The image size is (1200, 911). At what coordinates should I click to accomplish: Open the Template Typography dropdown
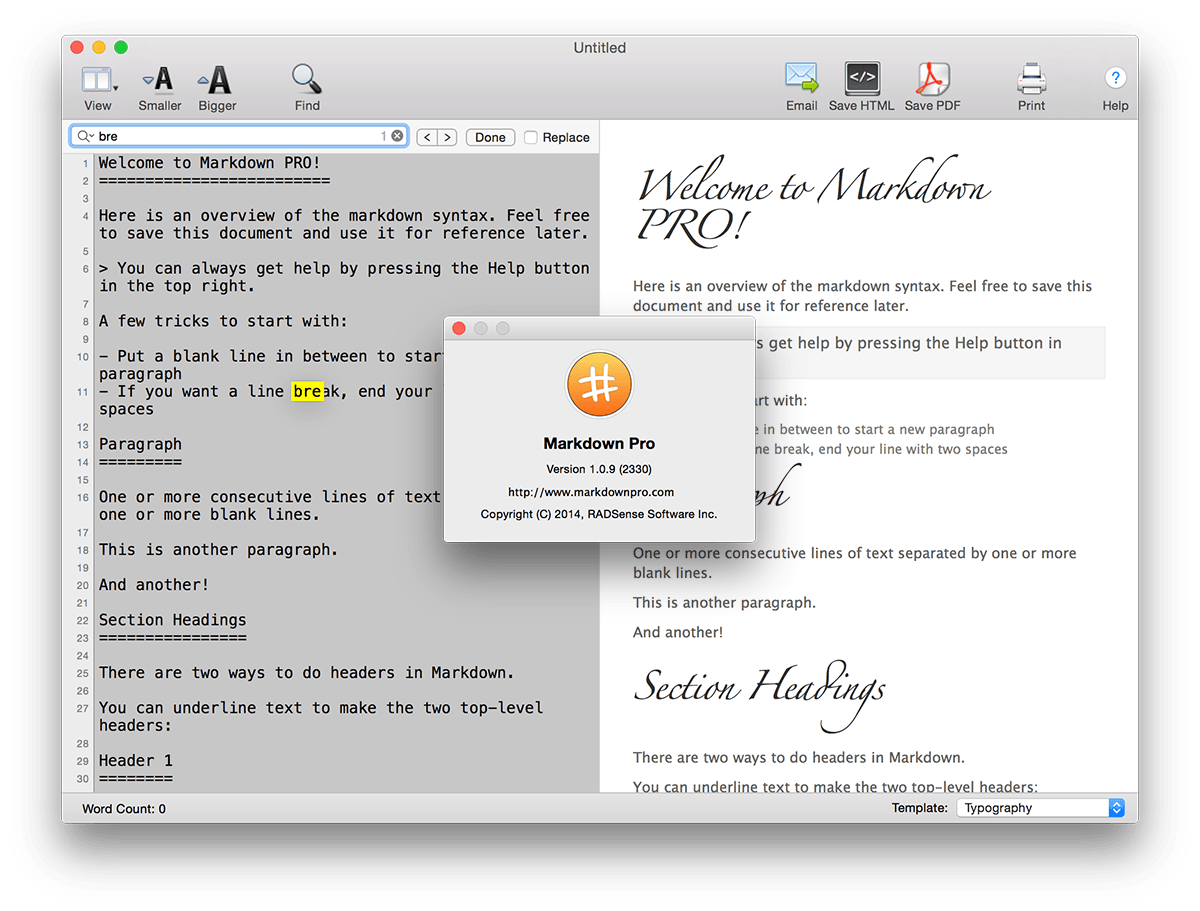point(1041,808)
